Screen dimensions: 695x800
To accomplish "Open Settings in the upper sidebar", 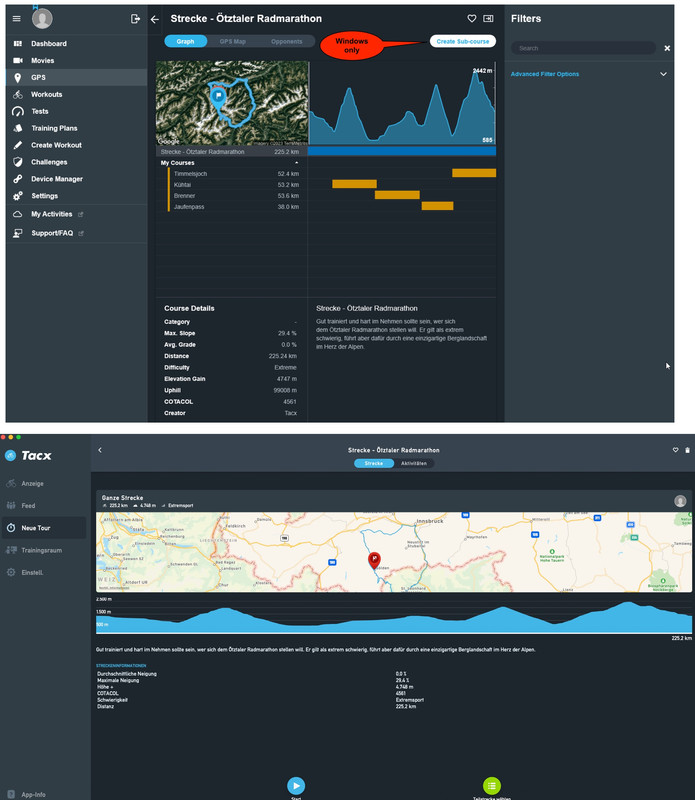I will click(x=77, y=196).
